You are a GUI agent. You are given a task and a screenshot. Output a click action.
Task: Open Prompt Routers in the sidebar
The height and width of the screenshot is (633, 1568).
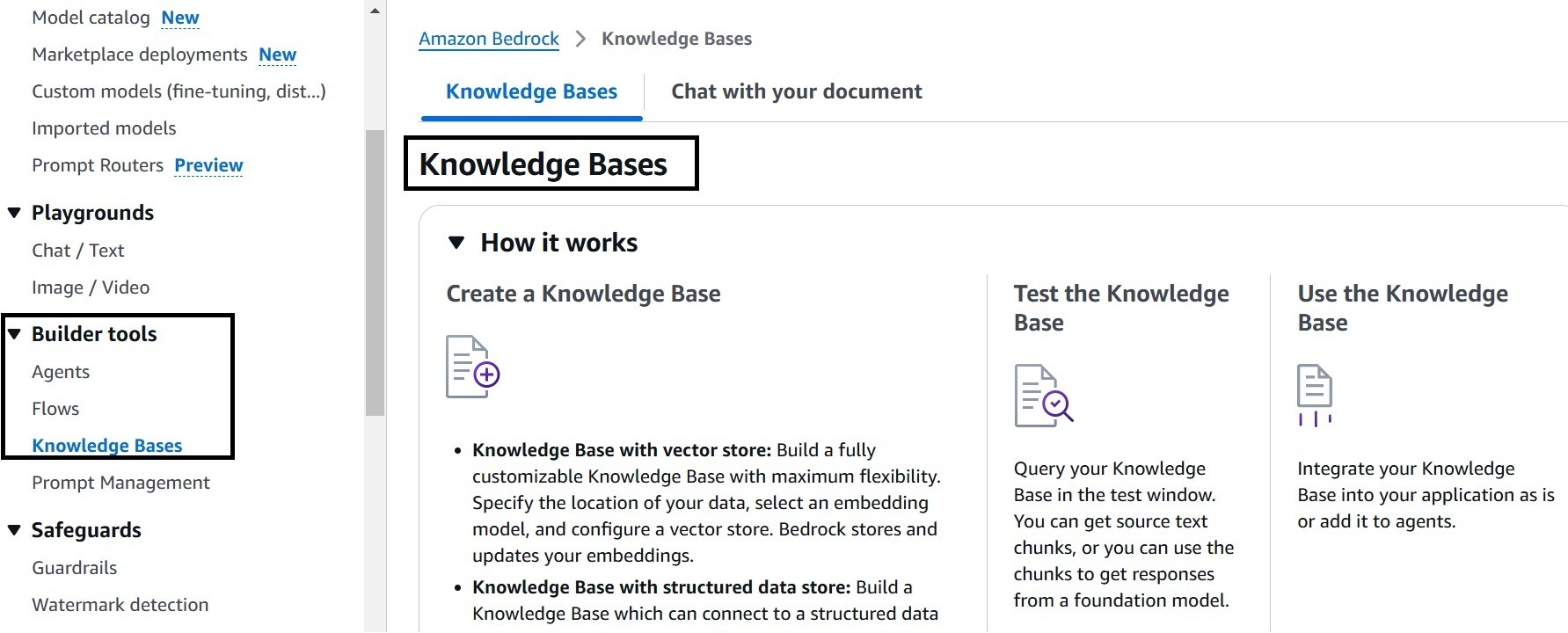click(98, 165)
